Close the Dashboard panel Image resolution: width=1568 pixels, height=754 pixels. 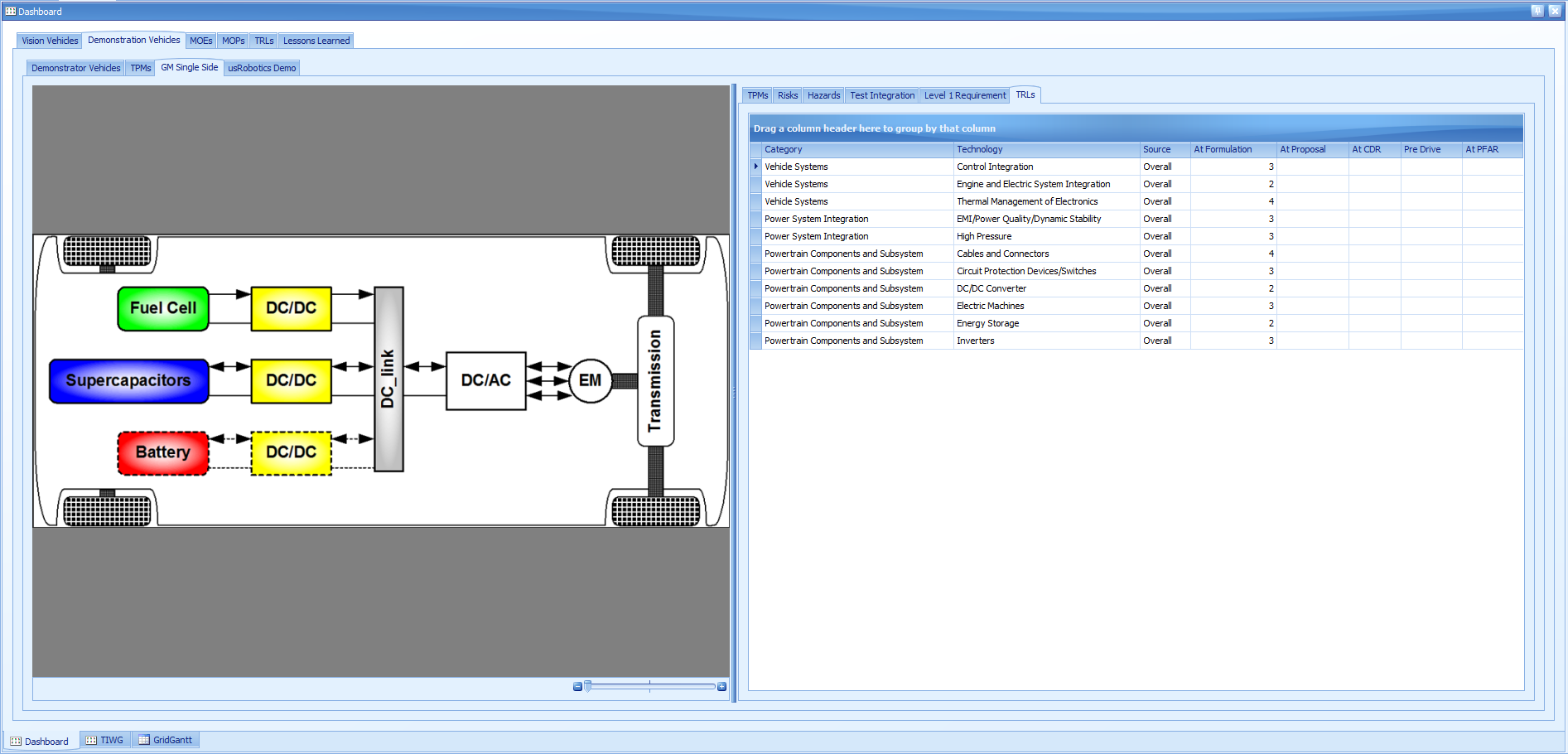tap(1555, 11)
